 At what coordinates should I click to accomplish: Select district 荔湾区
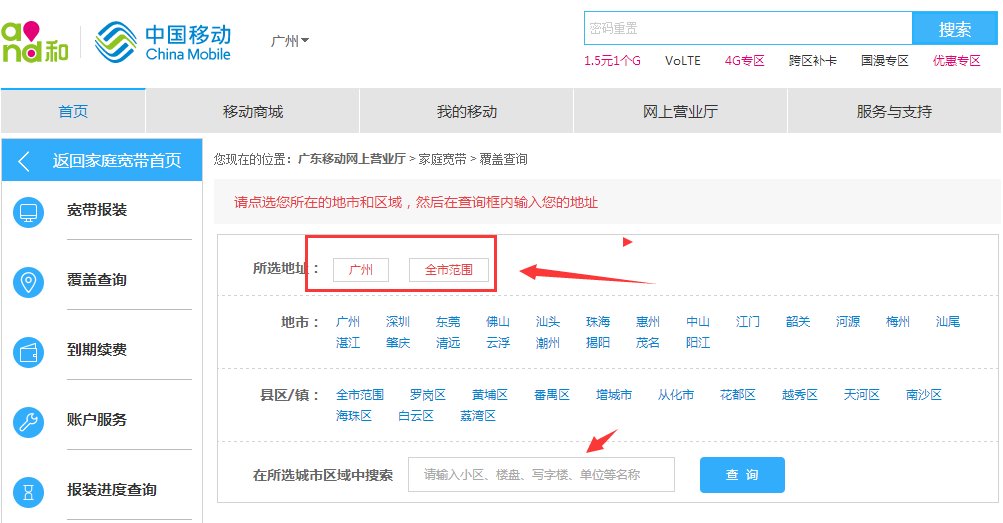tap(478, 416)
